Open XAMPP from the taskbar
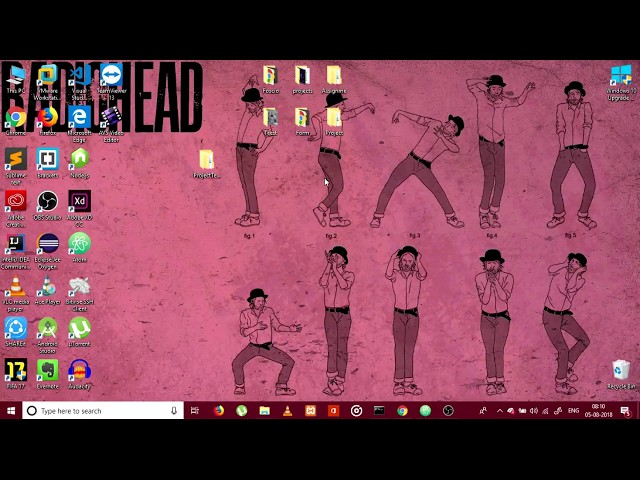 [311, 411]
